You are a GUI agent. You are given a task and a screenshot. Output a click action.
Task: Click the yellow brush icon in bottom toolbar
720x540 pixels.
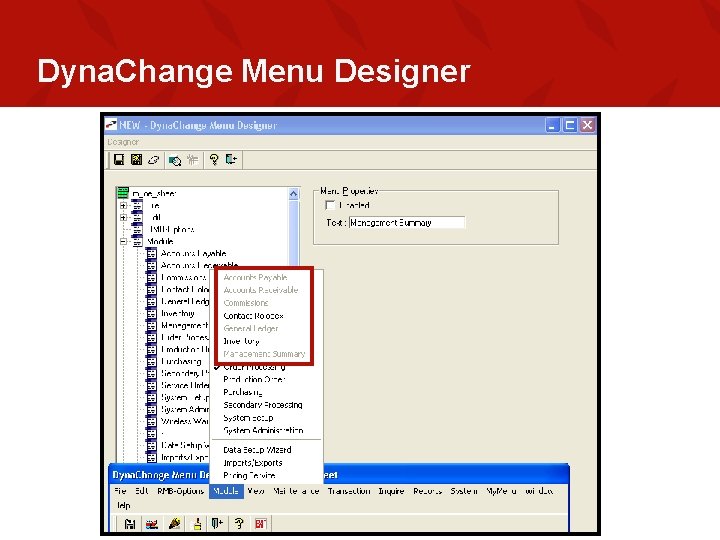click(x=197, y=523)
